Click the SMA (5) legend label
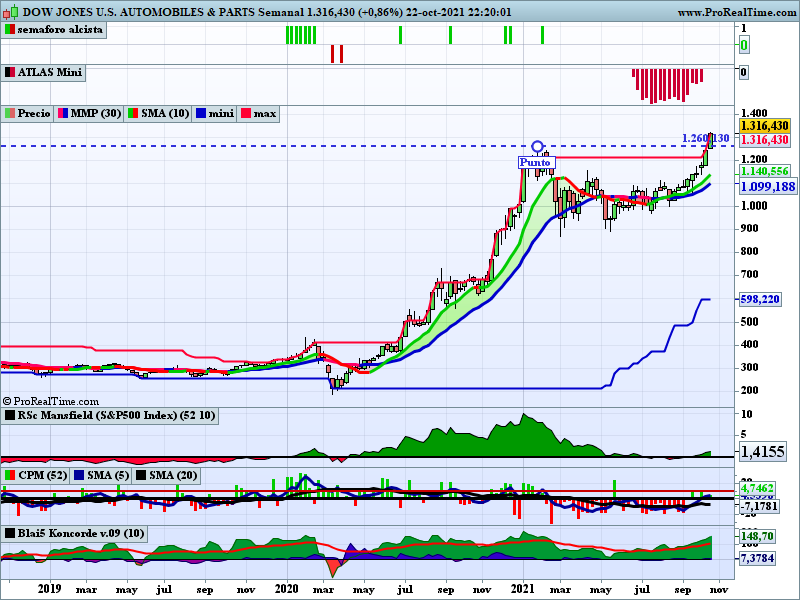This screenshot has width=800, height=600. click(102, 476)
